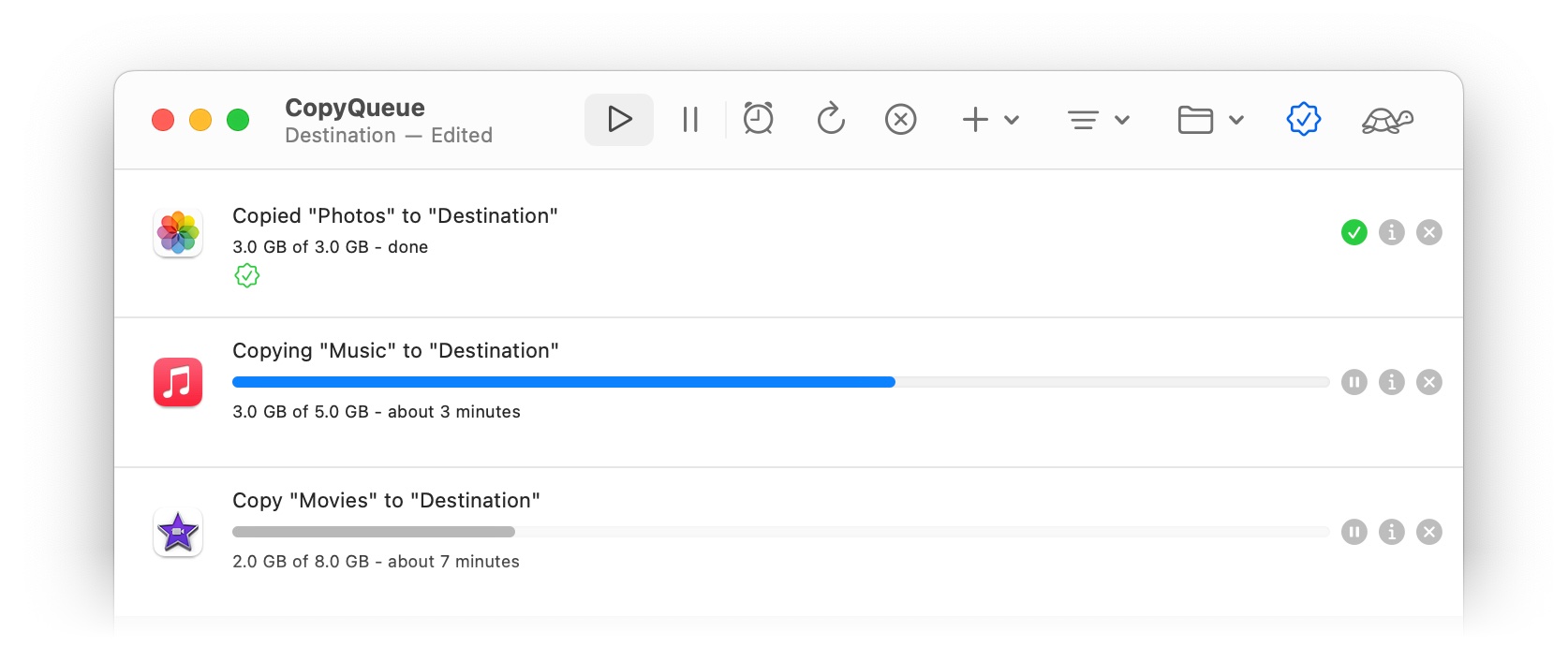Show info for the Music copy task
The height and width of the screenshot is (661, 1568).
tap(1391, 382)
